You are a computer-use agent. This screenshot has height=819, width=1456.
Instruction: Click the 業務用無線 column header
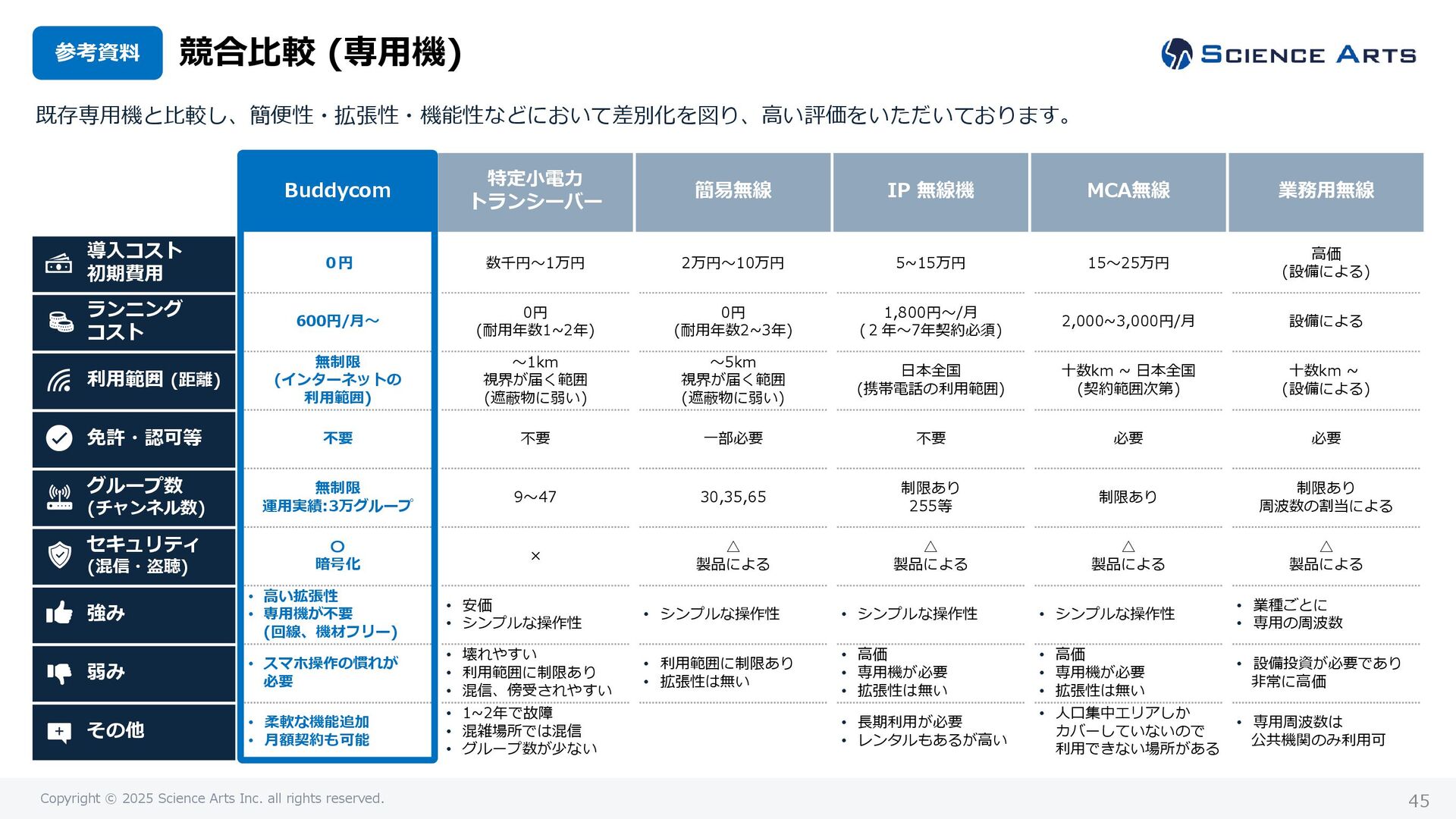[1326, 191]
